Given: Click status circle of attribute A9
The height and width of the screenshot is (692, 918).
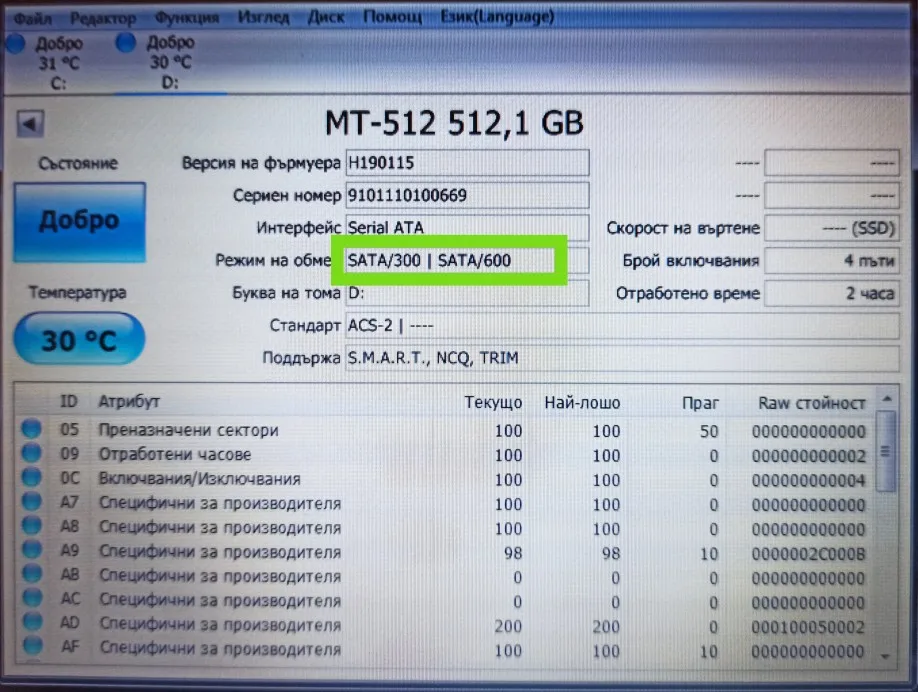Looking at the screenshot, I should pos(32,550).
